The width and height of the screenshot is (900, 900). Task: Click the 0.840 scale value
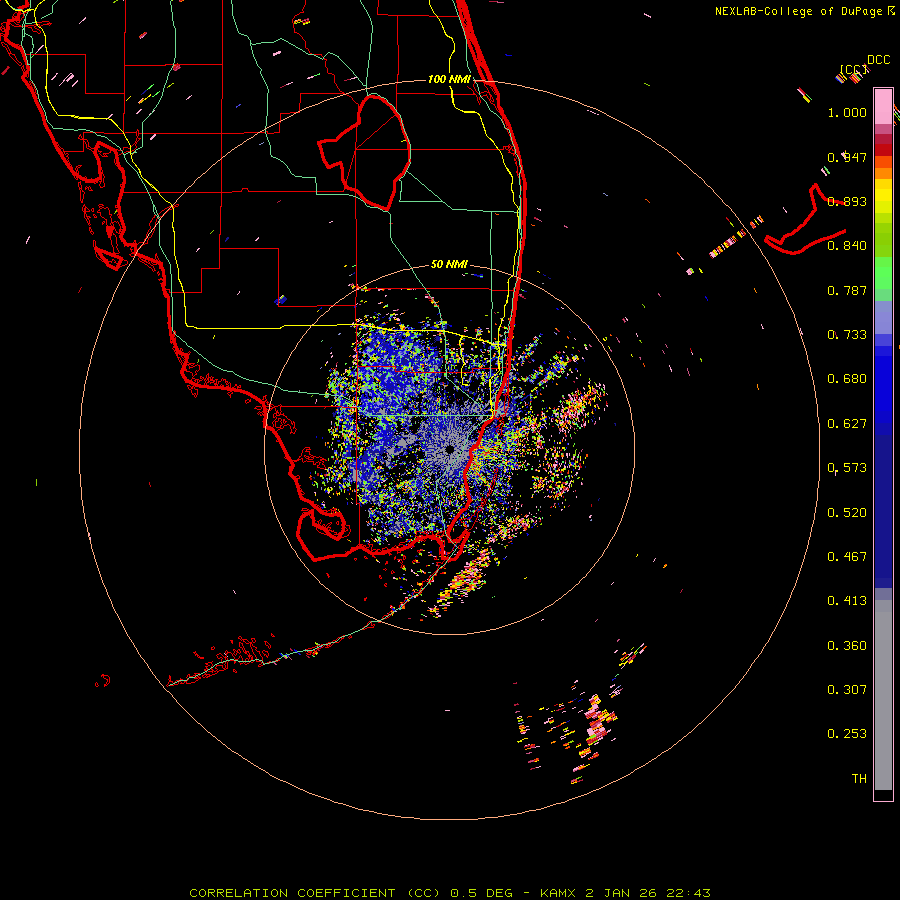tap(847, 246)
